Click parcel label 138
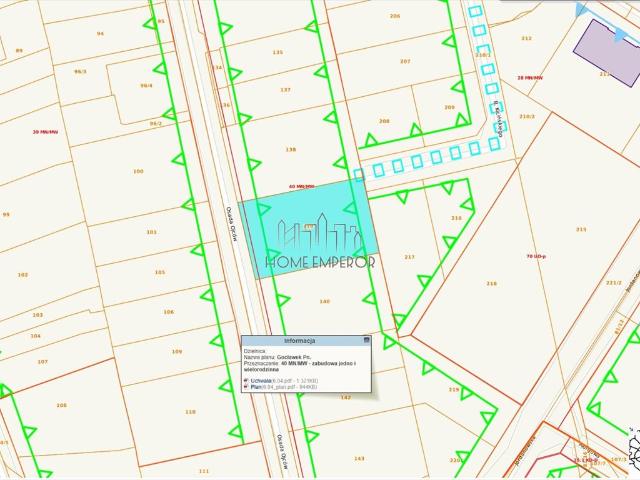 coord(291,150)
